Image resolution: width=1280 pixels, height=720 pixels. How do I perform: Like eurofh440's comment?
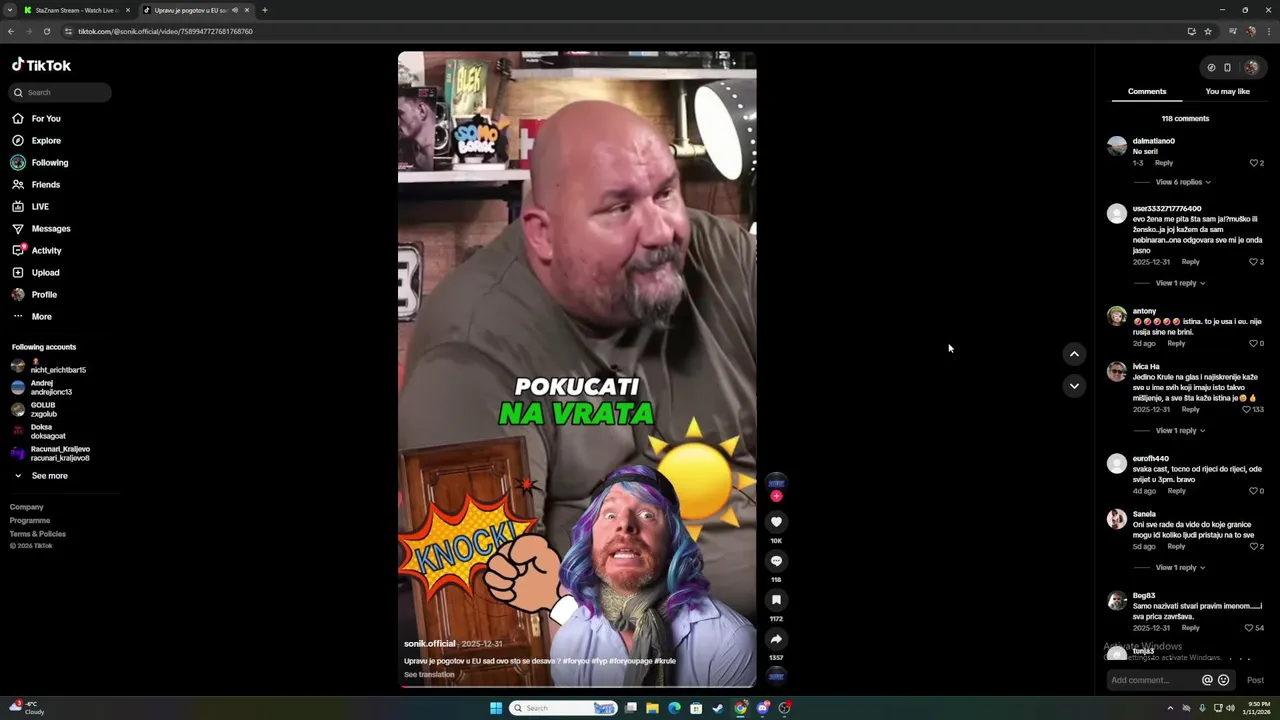(1253, 491)
